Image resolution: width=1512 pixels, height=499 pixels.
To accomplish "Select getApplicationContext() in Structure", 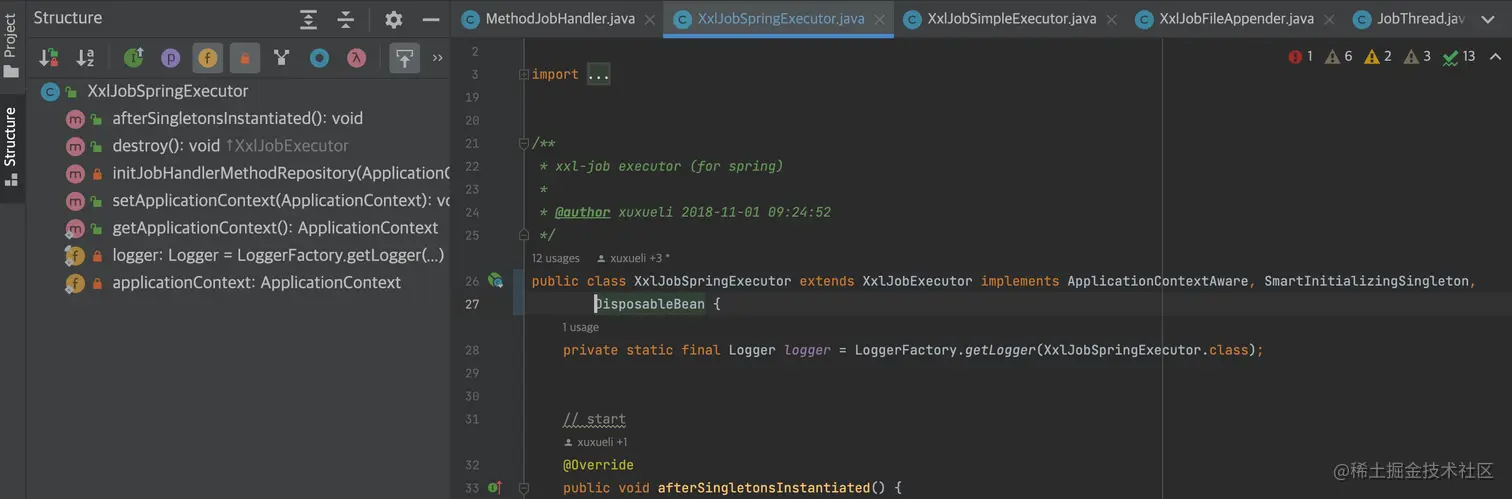I will pyautogui.click(x=275, y=228).
